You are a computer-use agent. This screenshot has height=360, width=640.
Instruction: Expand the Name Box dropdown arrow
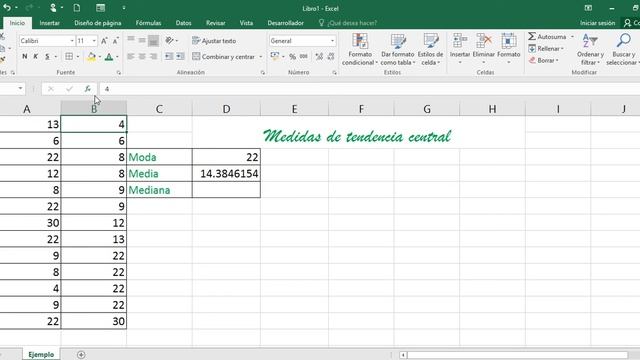coord(20,89)
